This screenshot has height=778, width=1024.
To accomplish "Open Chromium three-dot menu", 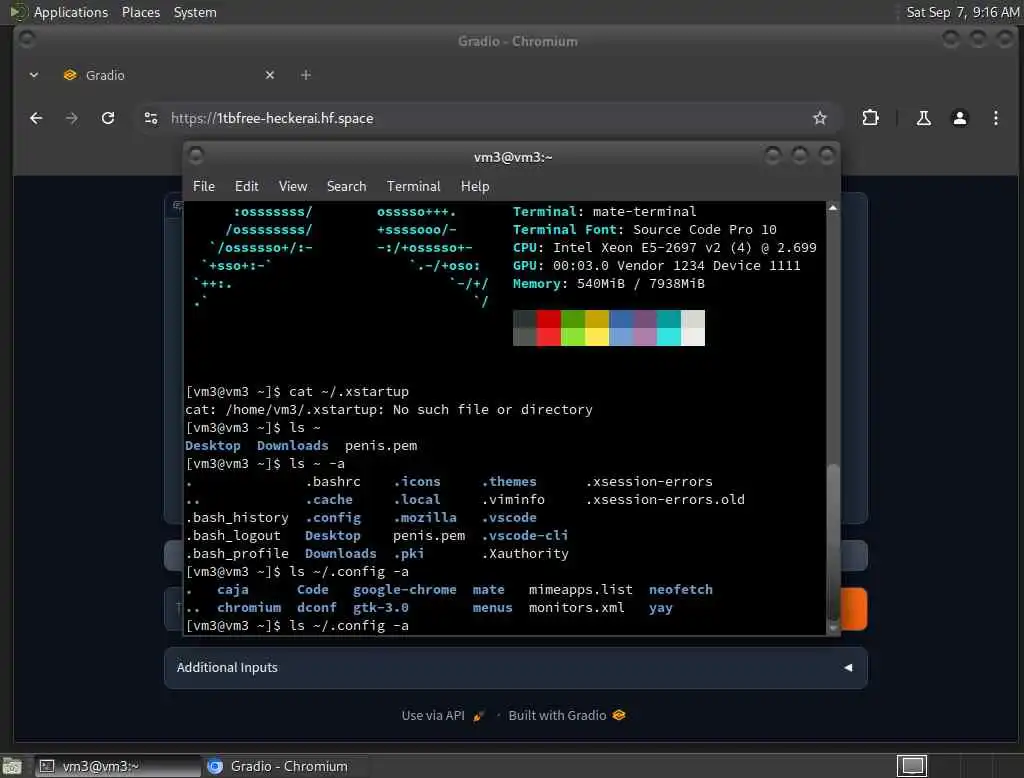I will point(995,118).
